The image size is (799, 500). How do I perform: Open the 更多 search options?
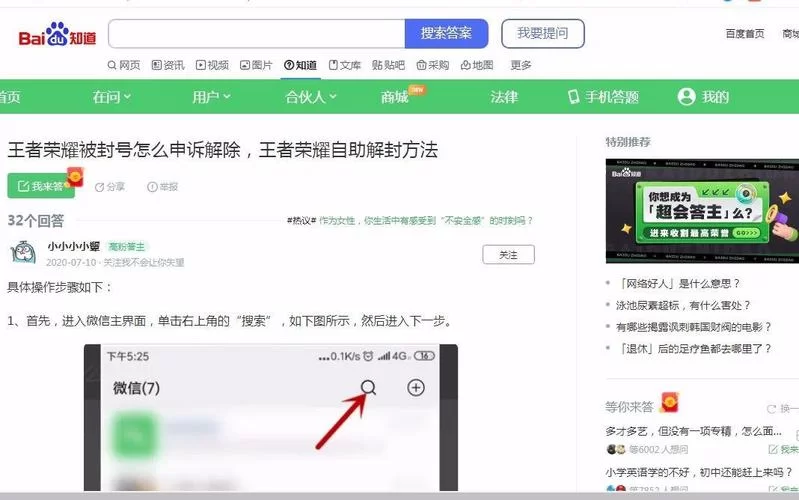coord(521,65)
